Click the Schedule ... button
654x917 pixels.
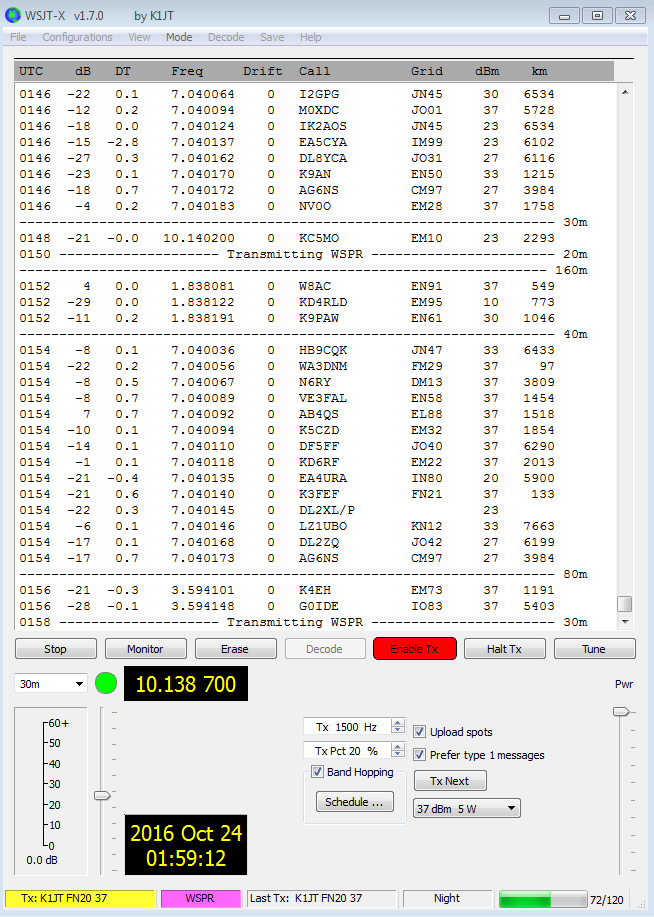pyautogui.click(x=354, y=802)
